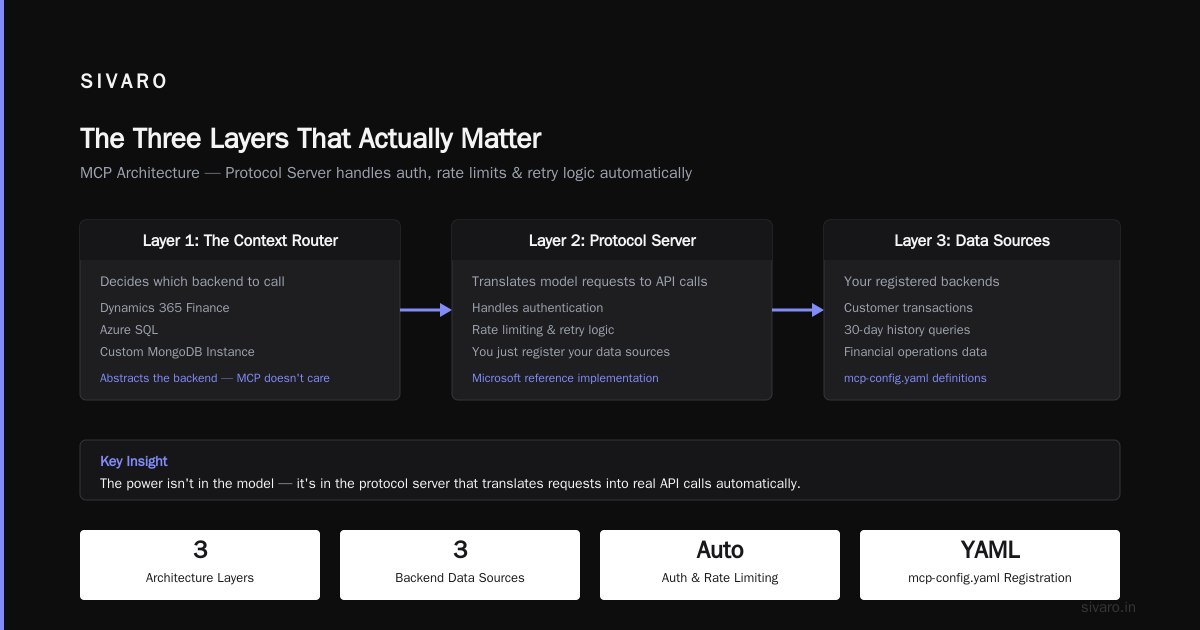Click the arrow between Layer 2 and Layer 3
The width and height of the screenshot is (1200, 630).
click(798, 310)
